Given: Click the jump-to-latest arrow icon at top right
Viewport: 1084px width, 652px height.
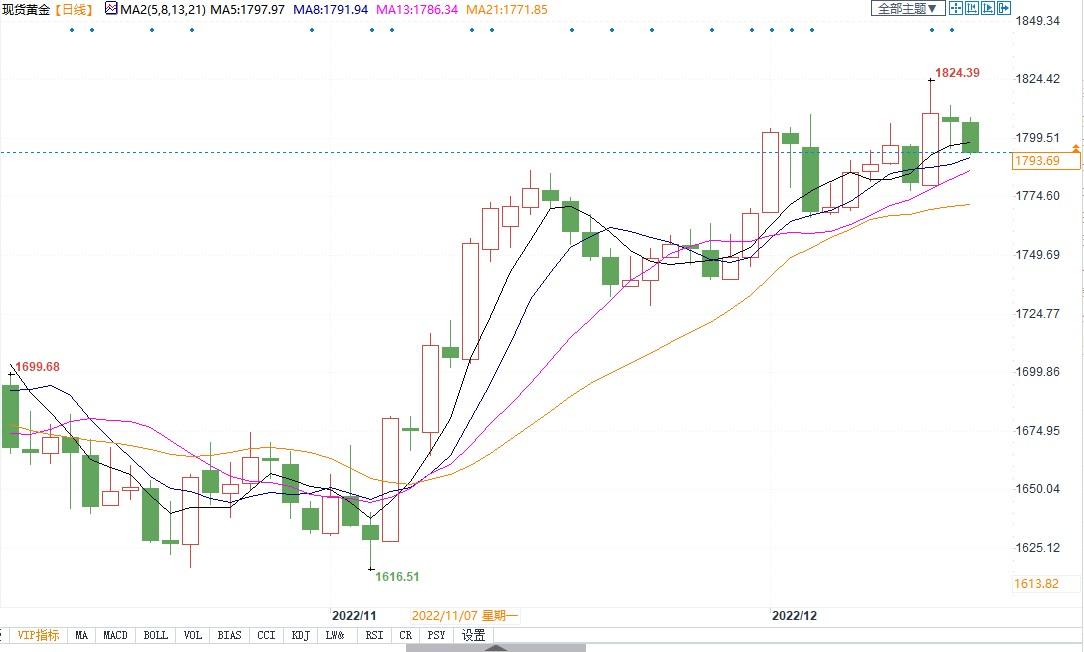Looking at the screenshot, I should [1004, 9].
